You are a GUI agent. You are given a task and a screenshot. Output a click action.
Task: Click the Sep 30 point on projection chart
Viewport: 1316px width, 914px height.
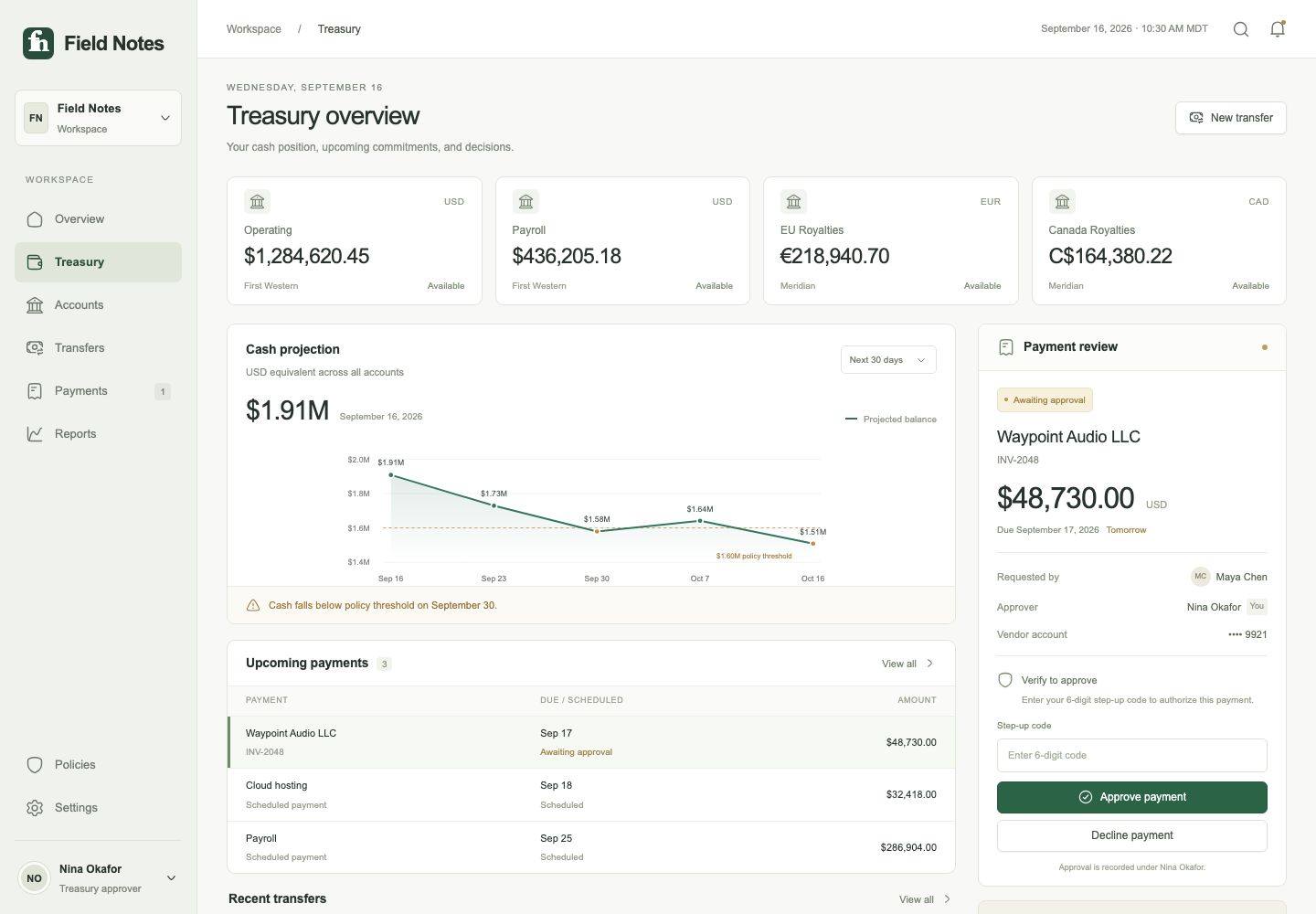pos(597,531)
